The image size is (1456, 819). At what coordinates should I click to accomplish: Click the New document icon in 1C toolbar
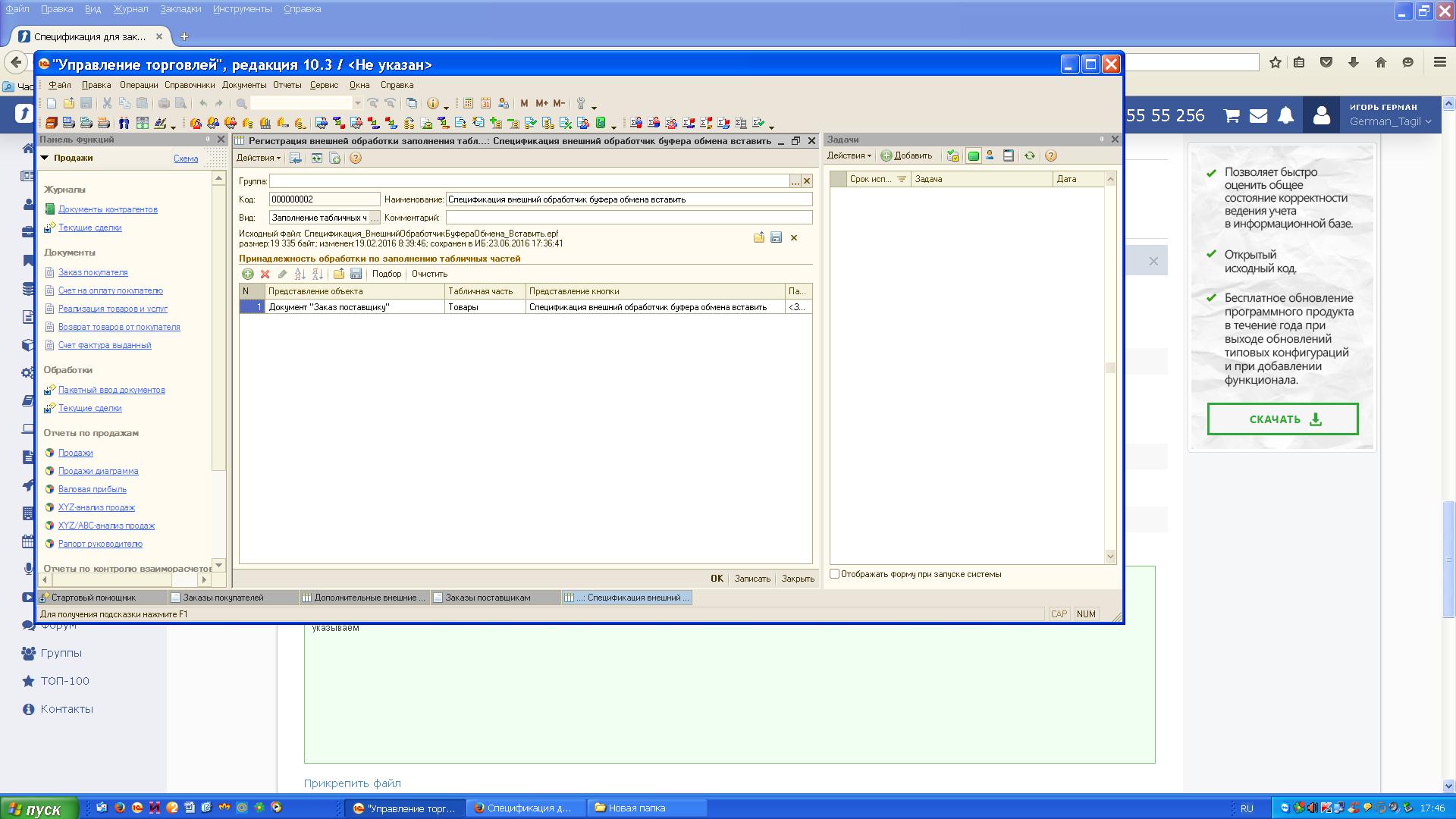click(52, 103)
